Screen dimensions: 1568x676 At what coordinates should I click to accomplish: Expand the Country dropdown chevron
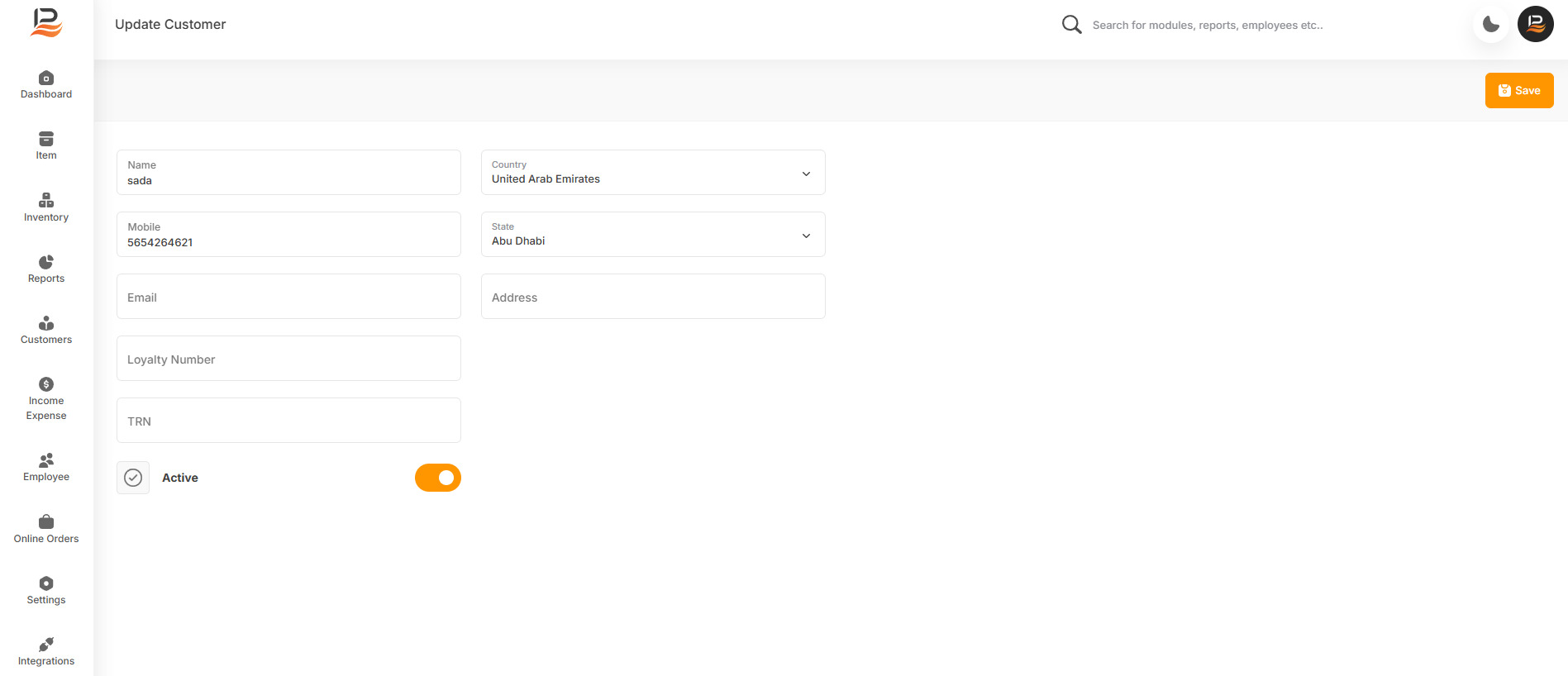coord(806,174)
